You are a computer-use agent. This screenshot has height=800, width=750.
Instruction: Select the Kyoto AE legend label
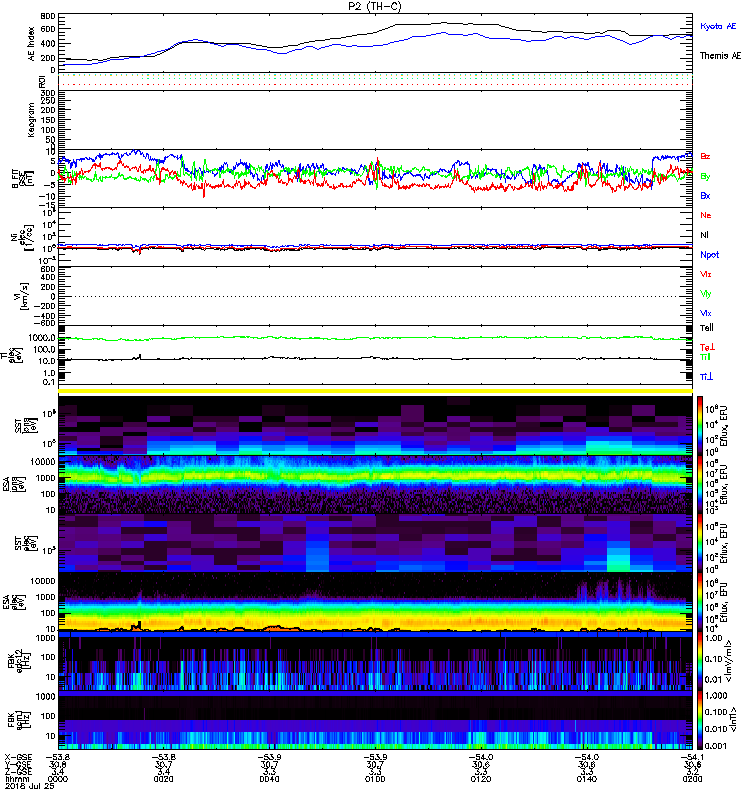click(x=718, y=26)
